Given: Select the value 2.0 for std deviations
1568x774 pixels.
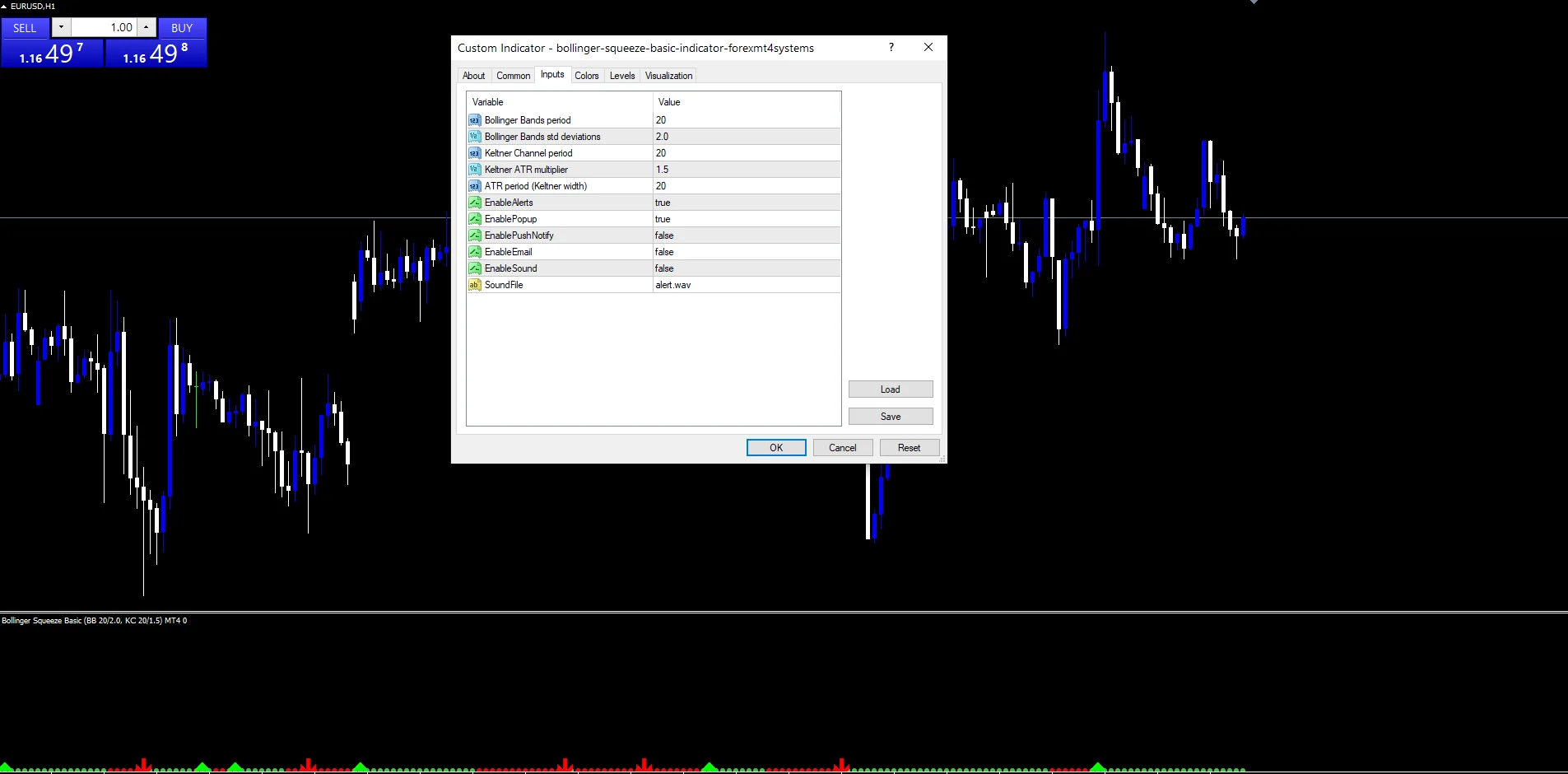Looking at the screenshot, I should pos(747,137).
